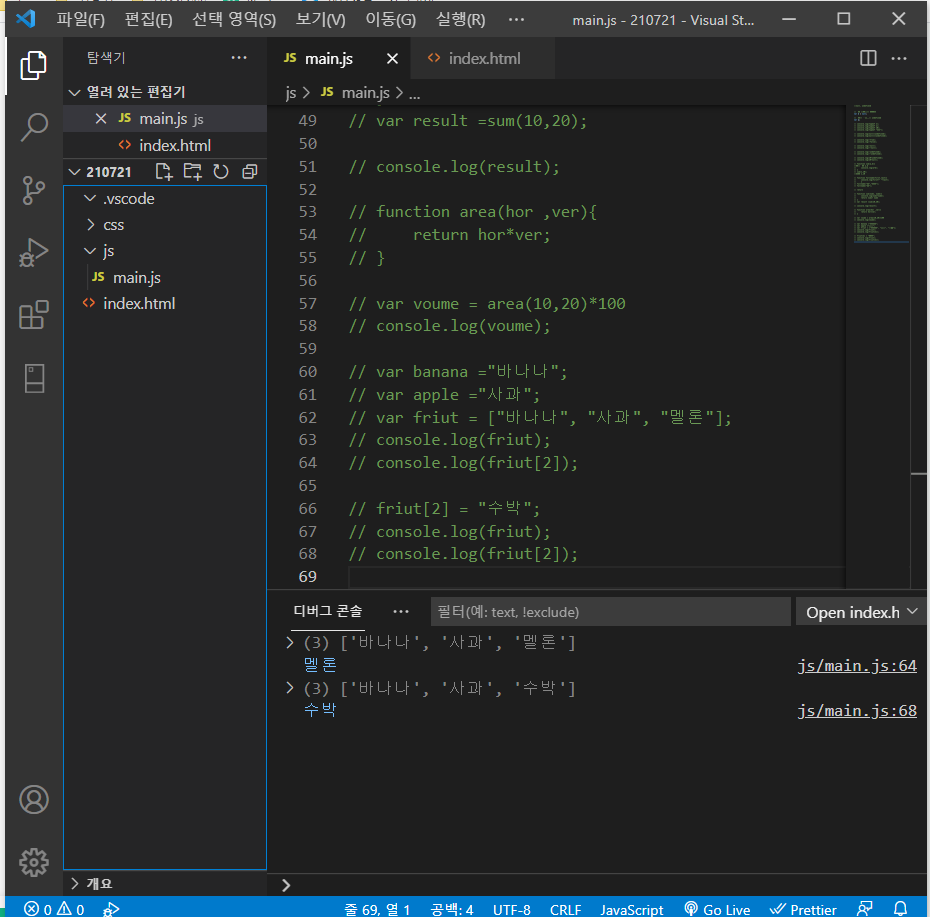
Task: Click Go Live in the status bar
Action: [x=717, y=909]
